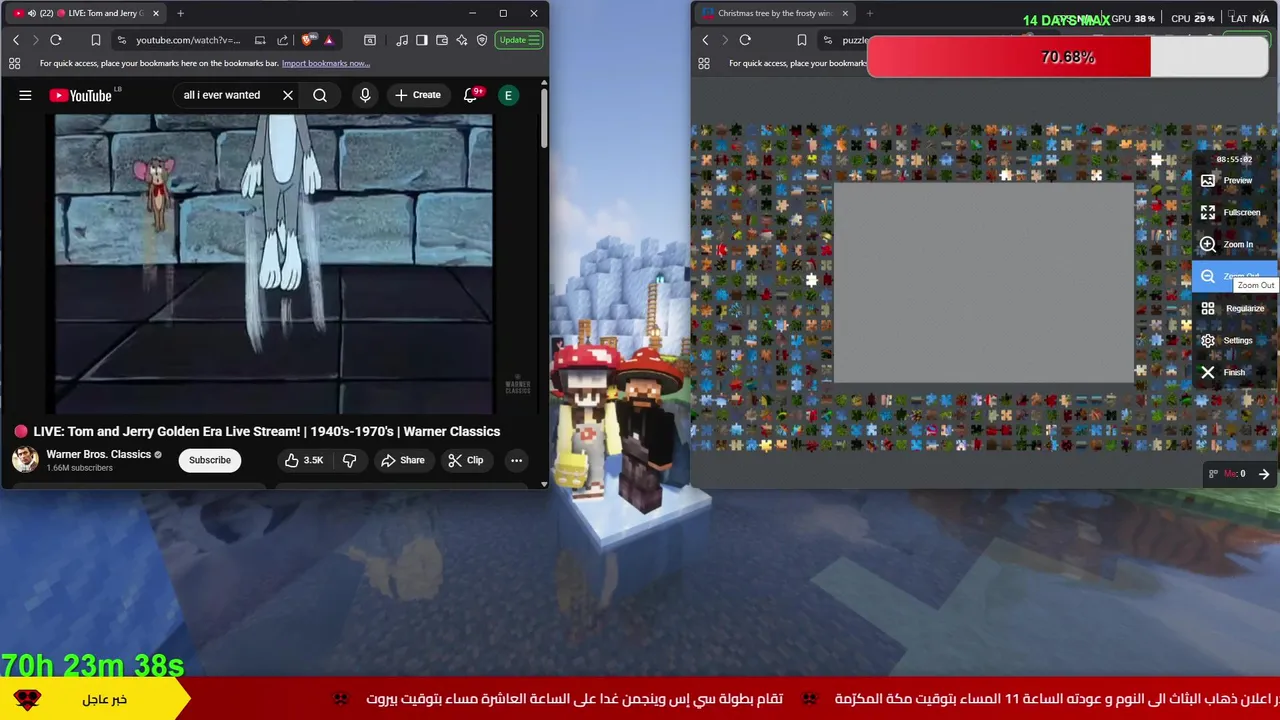Reload the YouTube page
The height and width of the screenshot is (720, 1280).
pos(56,40)
